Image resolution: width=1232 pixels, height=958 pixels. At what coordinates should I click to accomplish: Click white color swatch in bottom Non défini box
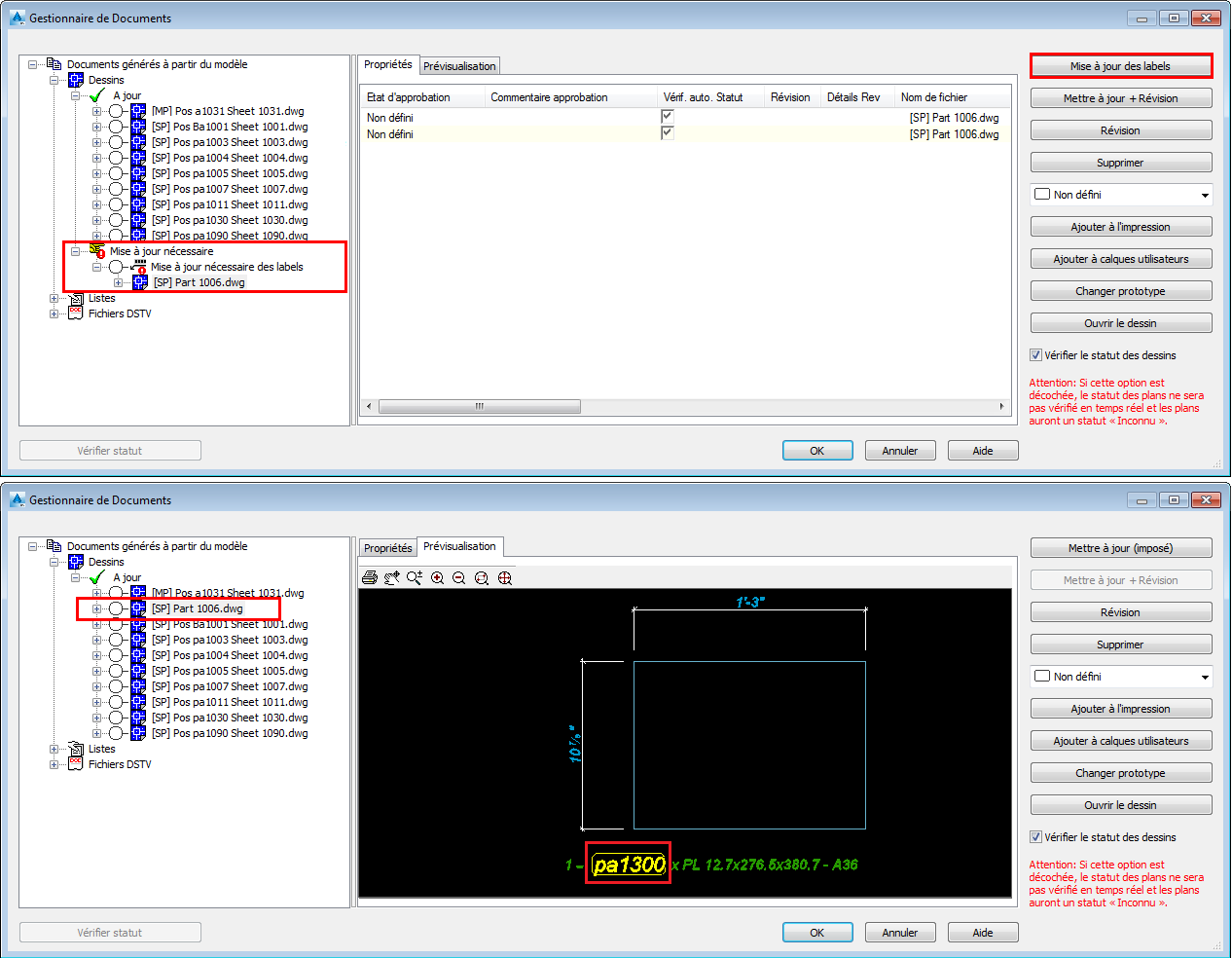click(x=1042, y=677)
